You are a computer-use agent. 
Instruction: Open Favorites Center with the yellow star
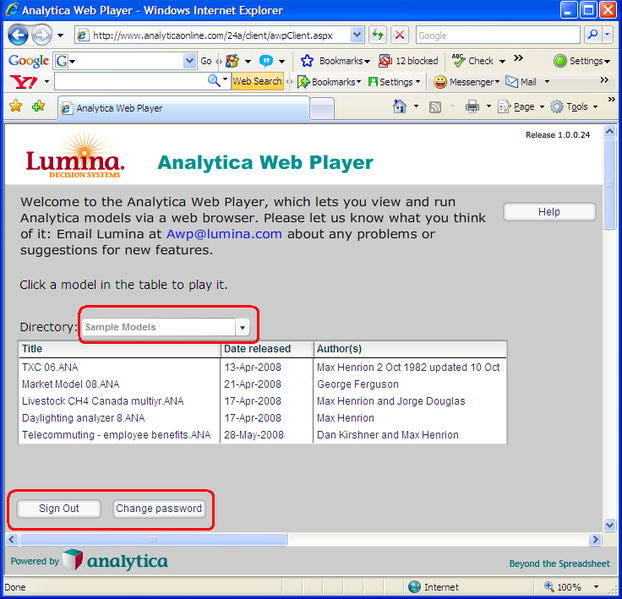click(16, 106)
